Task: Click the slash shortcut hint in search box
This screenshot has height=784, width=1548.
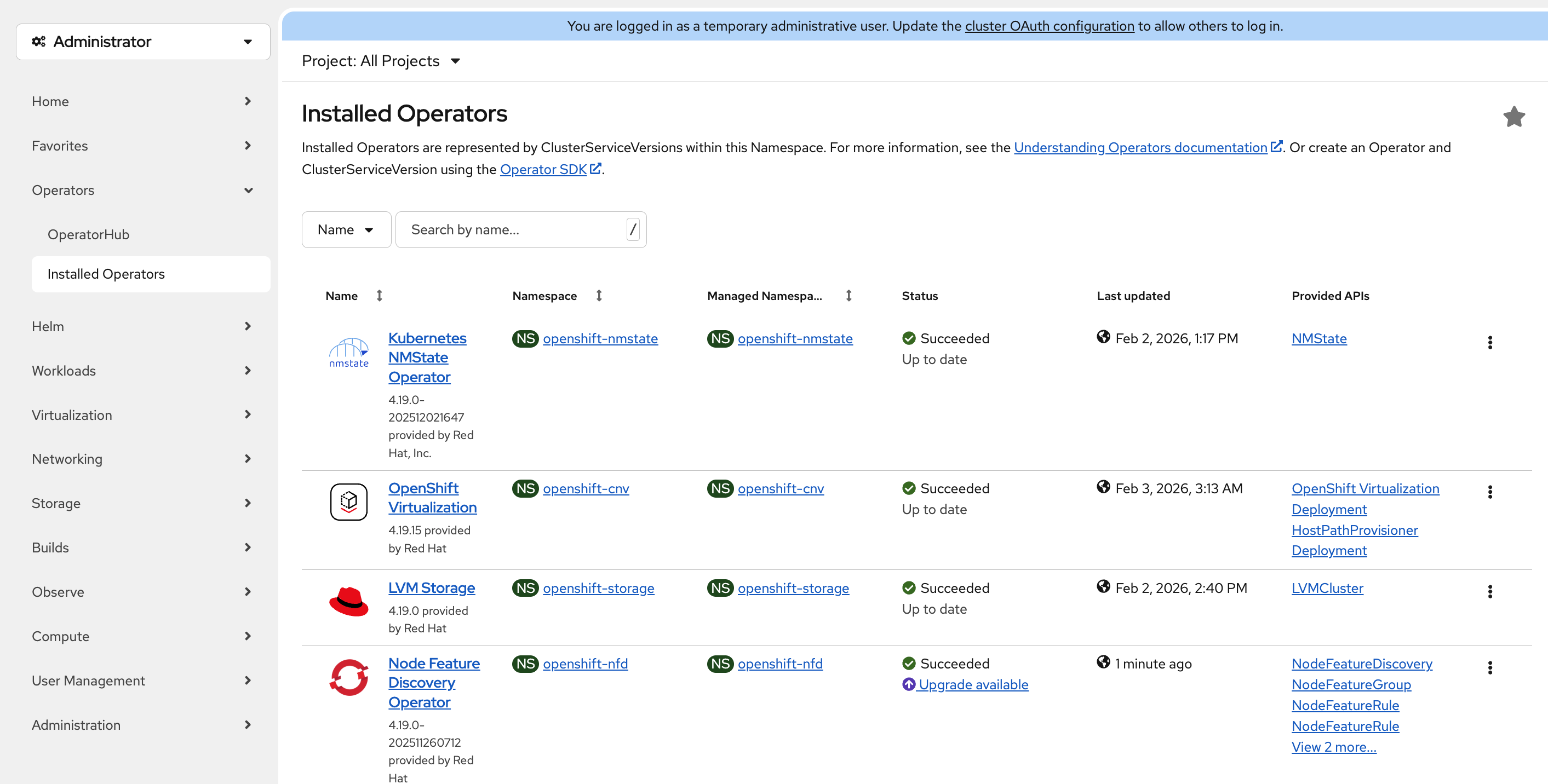Action: click(633, 229)
